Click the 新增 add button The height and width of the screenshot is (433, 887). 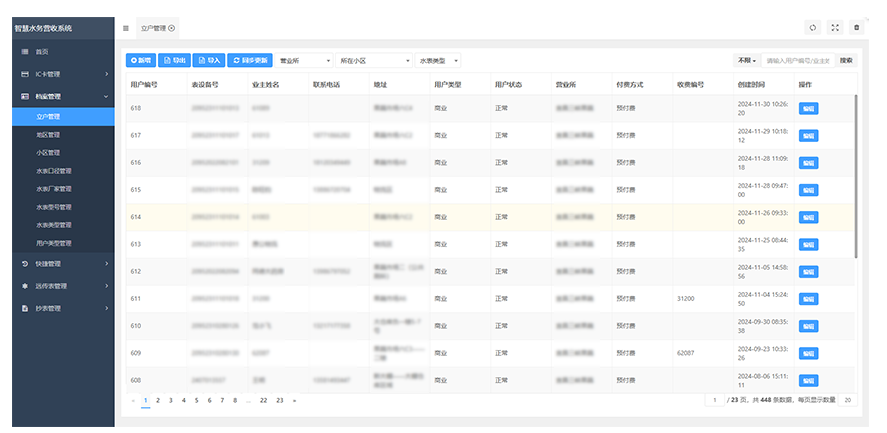[142, 61]
